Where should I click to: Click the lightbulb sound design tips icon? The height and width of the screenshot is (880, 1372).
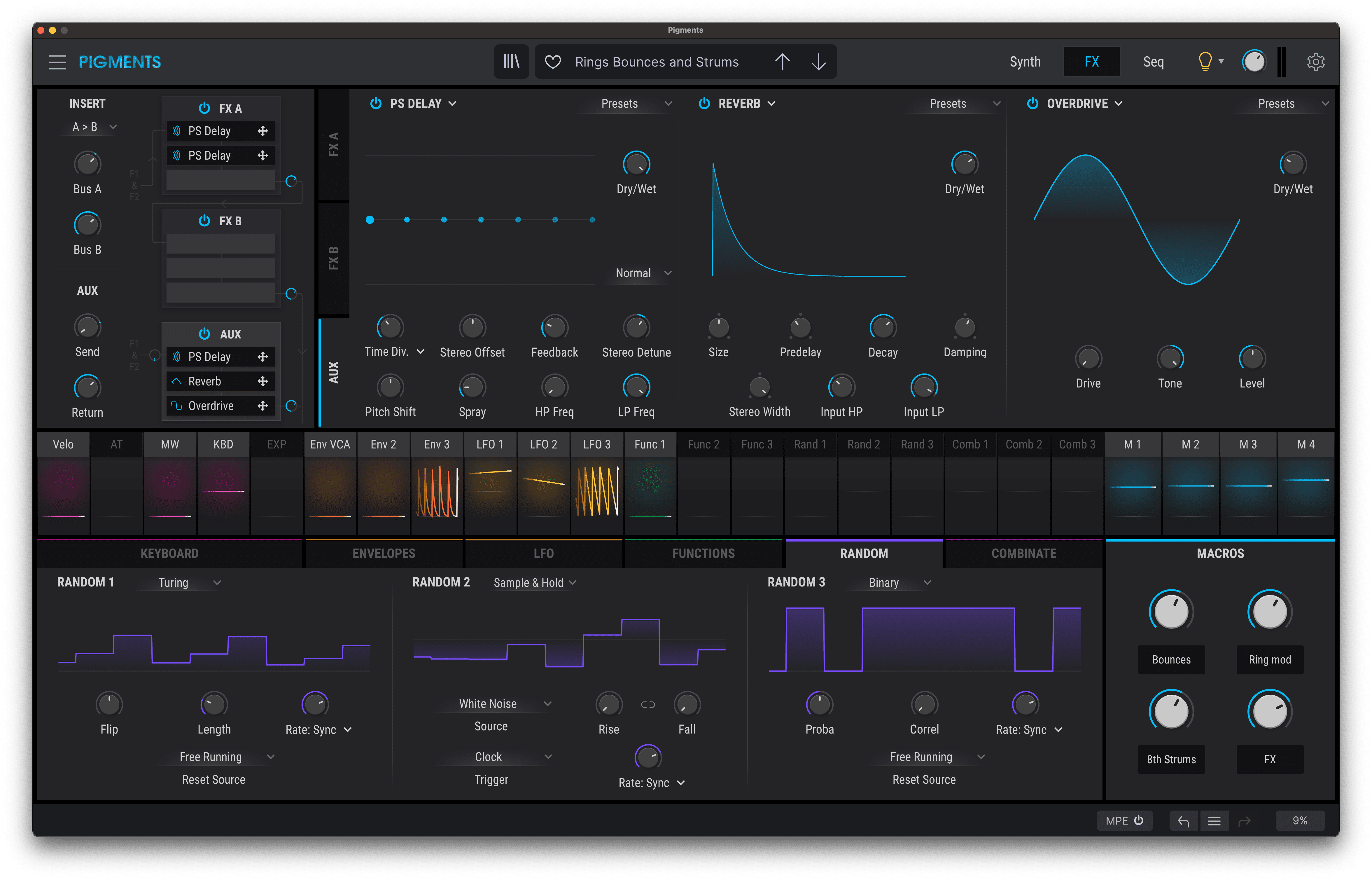pyautogui.click(x=1205, y=61)
